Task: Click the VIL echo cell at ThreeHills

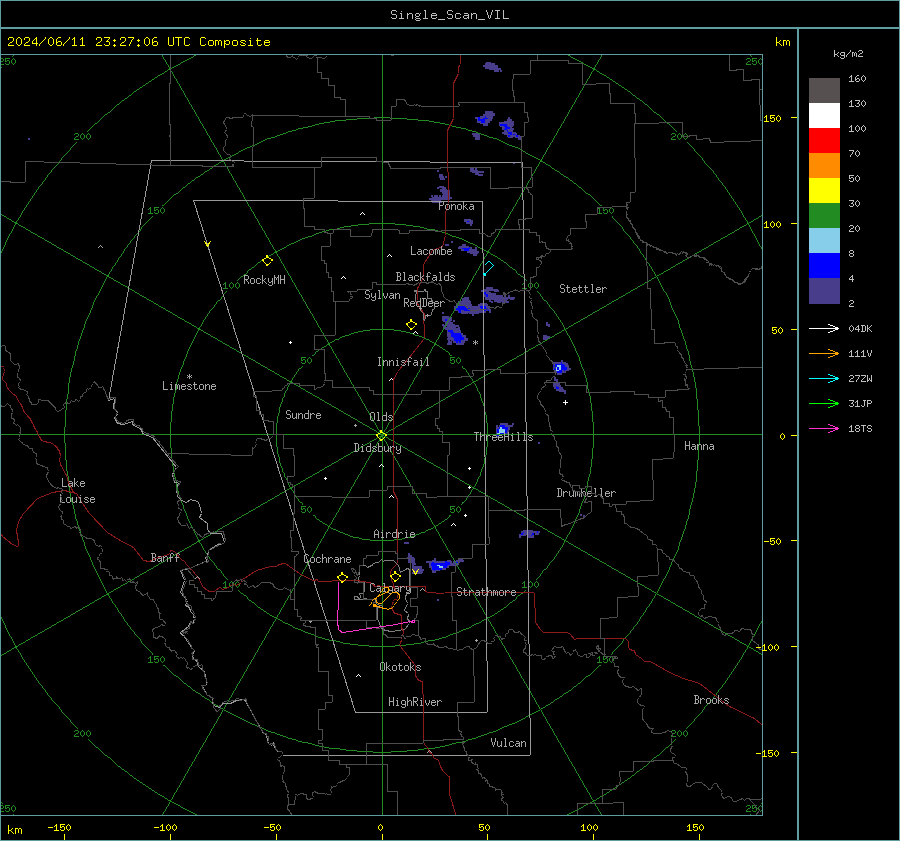Action: point(503,428)
